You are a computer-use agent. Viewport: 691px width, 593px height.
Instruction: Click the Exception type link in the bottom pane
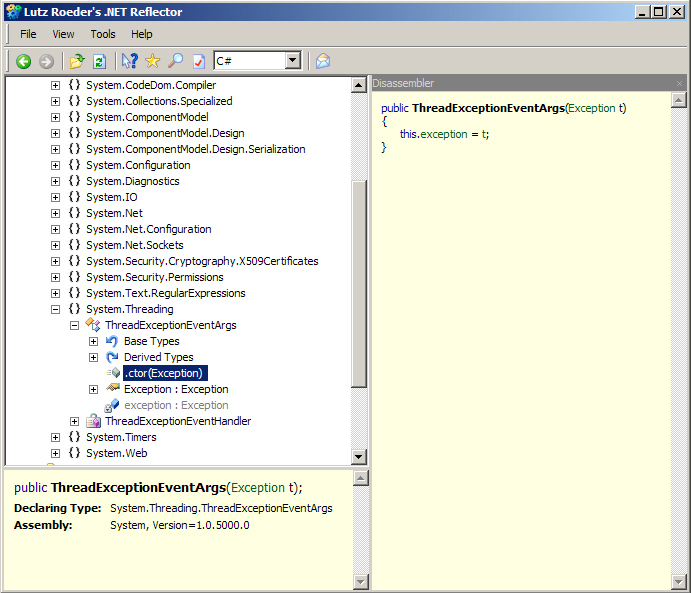tap(258, 488)
